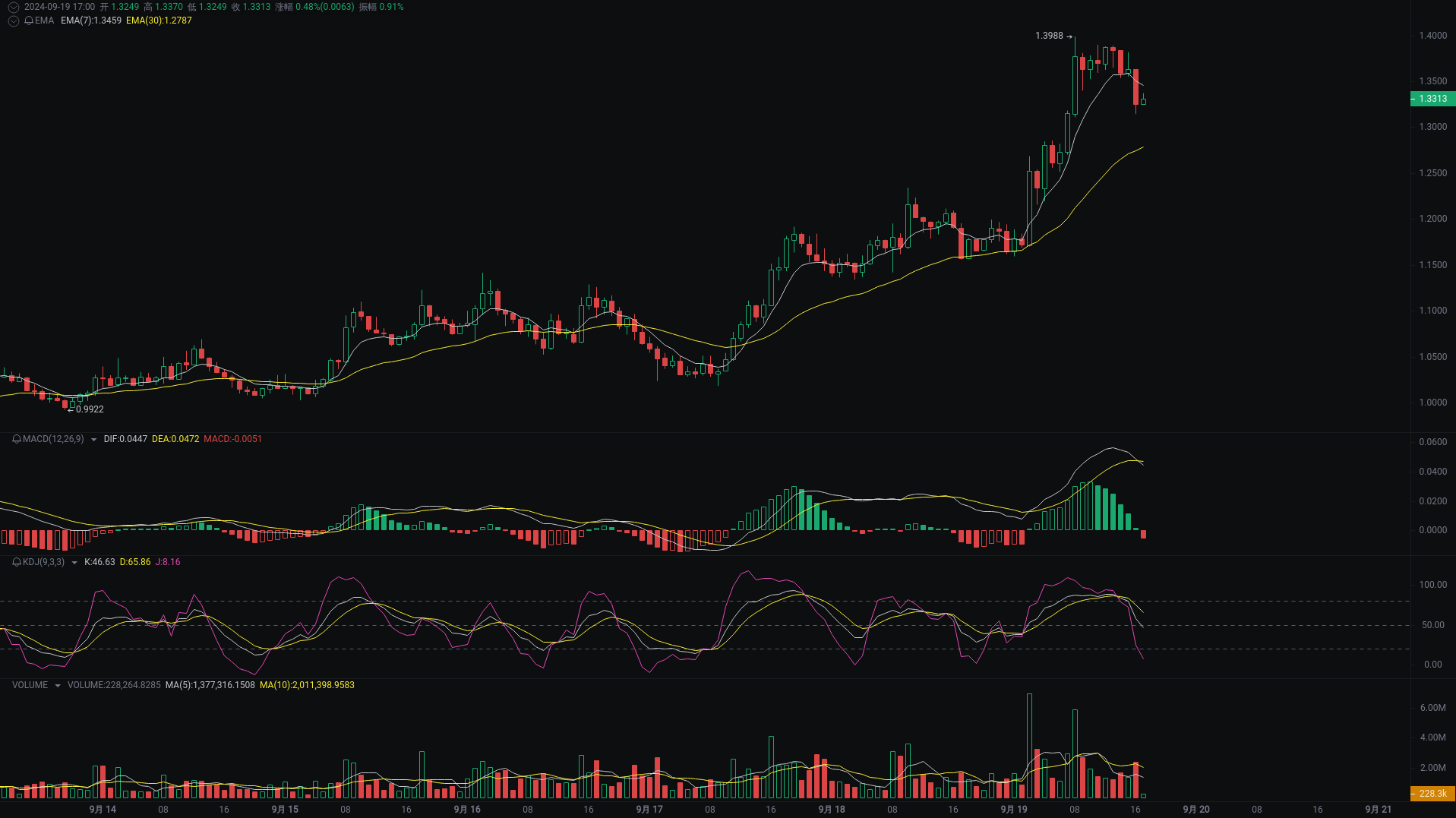Collapse the EMA indicator row
Viewport: 1456px width, 818px height.
[13, 21]
